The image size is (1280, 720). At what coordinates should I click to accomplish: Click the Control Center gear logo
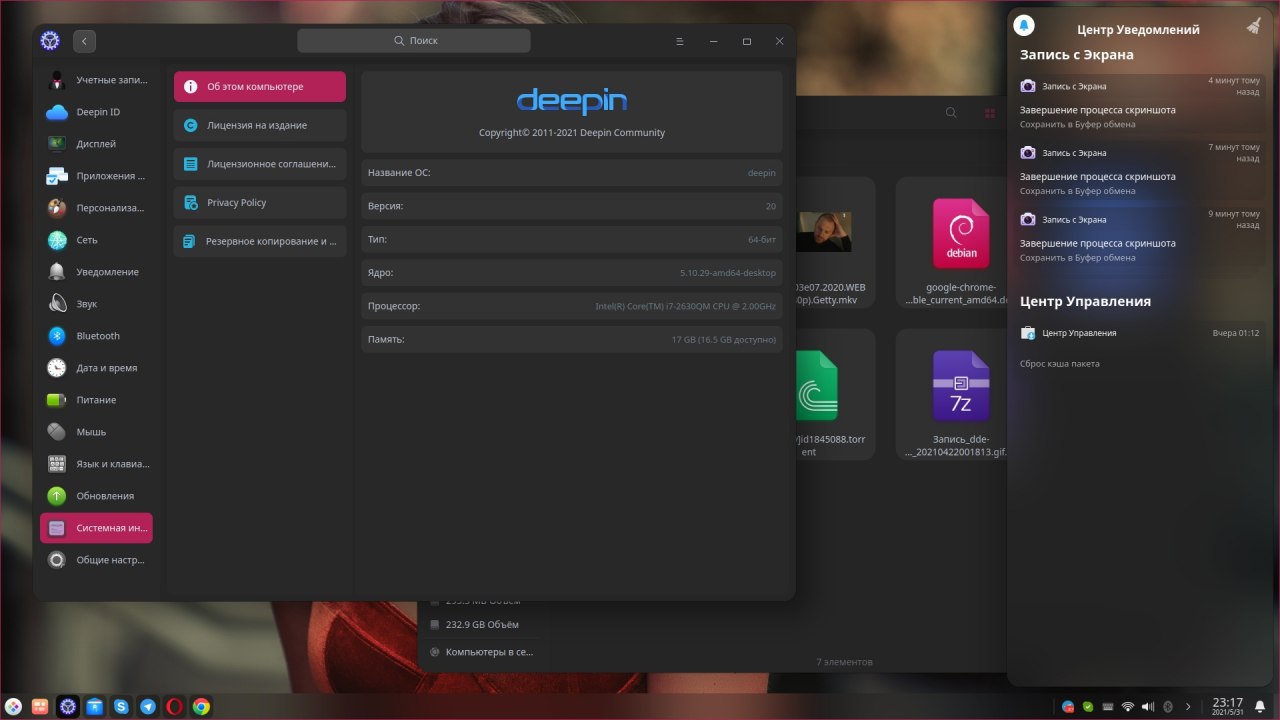pyautogui.click(x=50, y=41)
